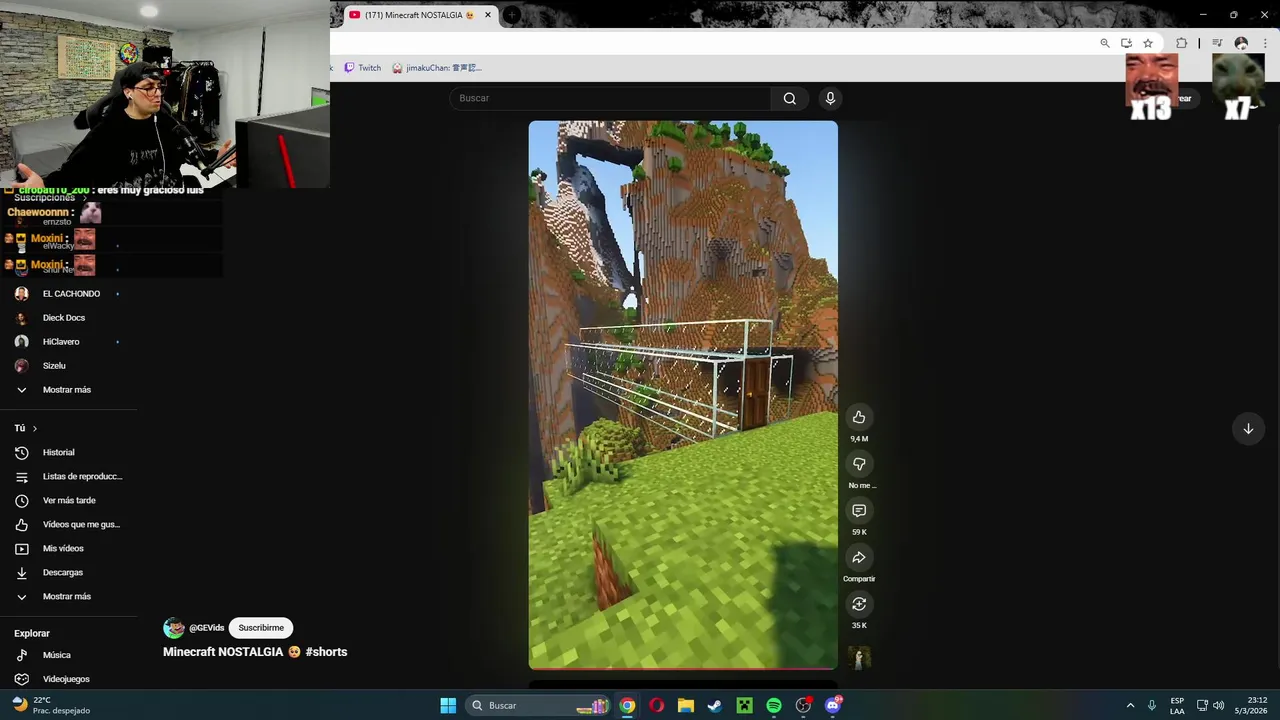Viewport: 1280px width, 720px height.
Task: Open Steam from the taskbar
Action: (715, 705)
